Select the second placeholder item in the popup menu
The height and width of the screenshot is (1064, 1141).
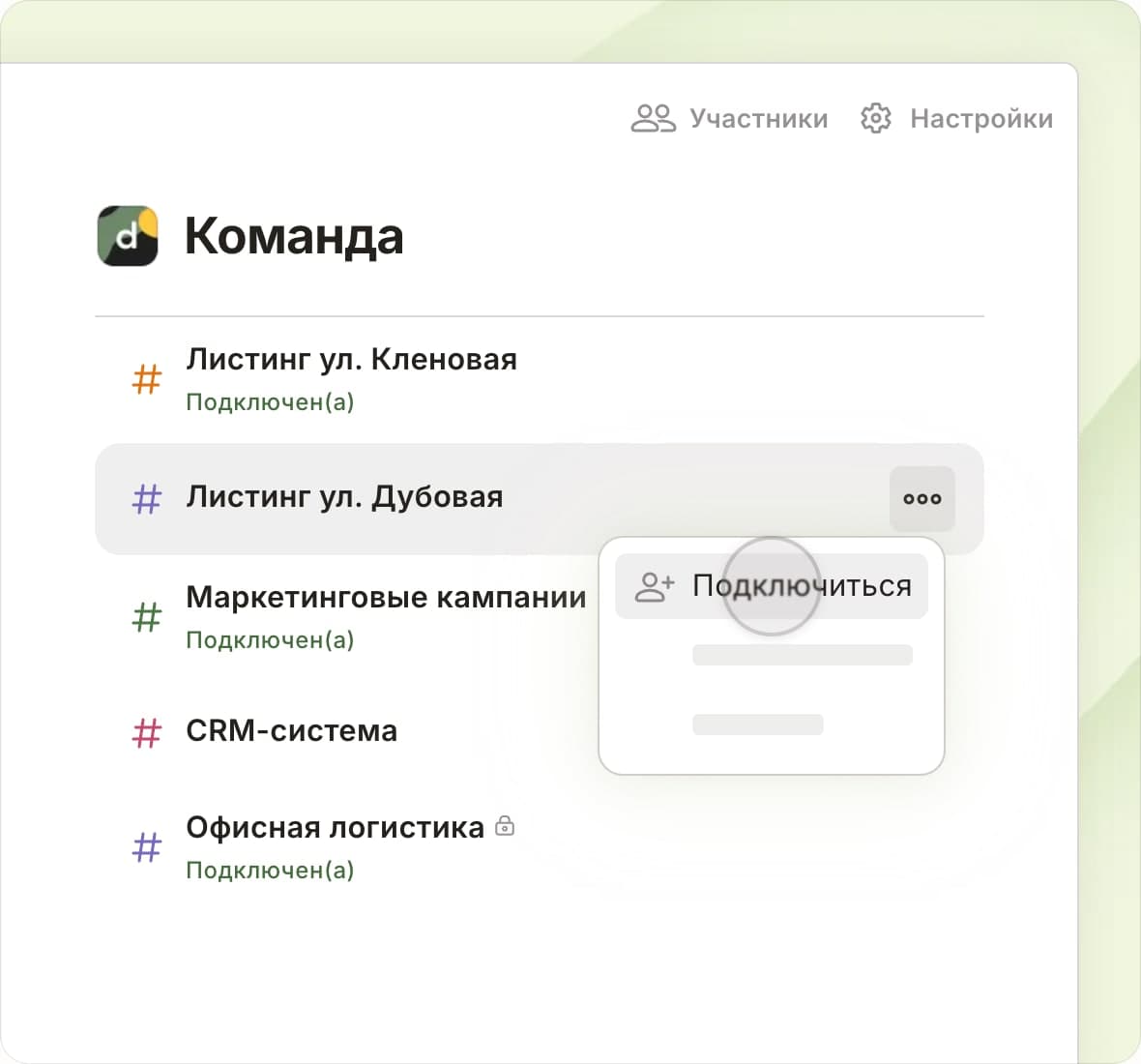coord(802,655)
